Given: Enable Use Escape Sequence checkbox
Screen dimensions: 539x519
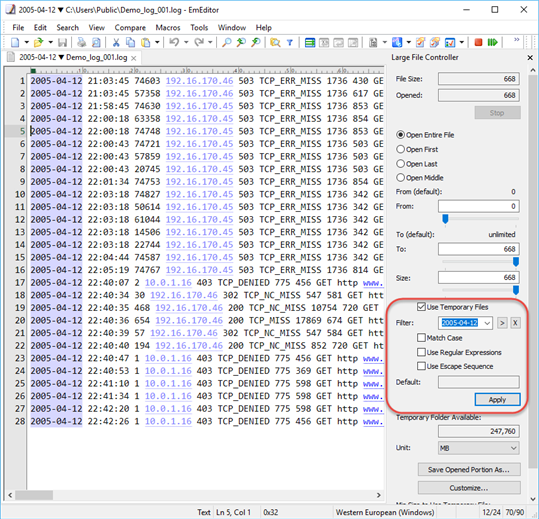Looking at the screenshot, I should tap(421, 366).
